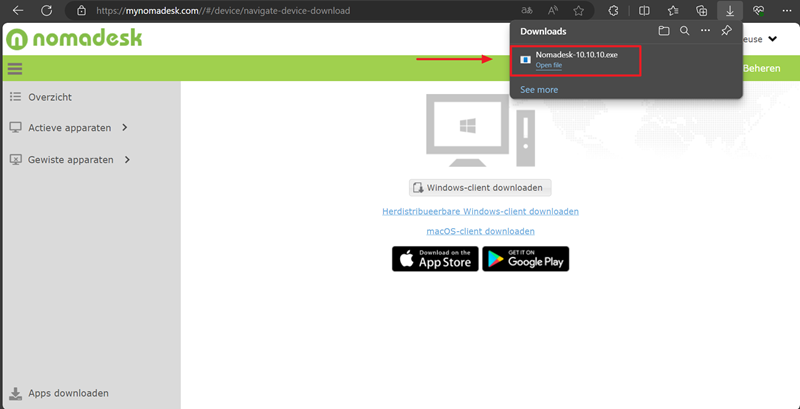Click Open file under Nomadesk-10.10.10.exe

548,65
